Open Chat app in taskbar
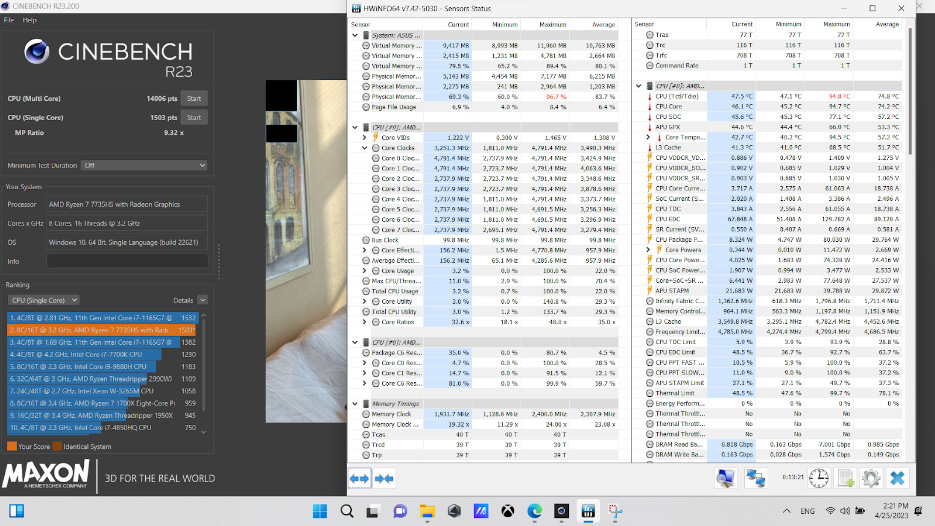This screenshot has height=526, width=935. pyautogui.click(x=400, y=511)
